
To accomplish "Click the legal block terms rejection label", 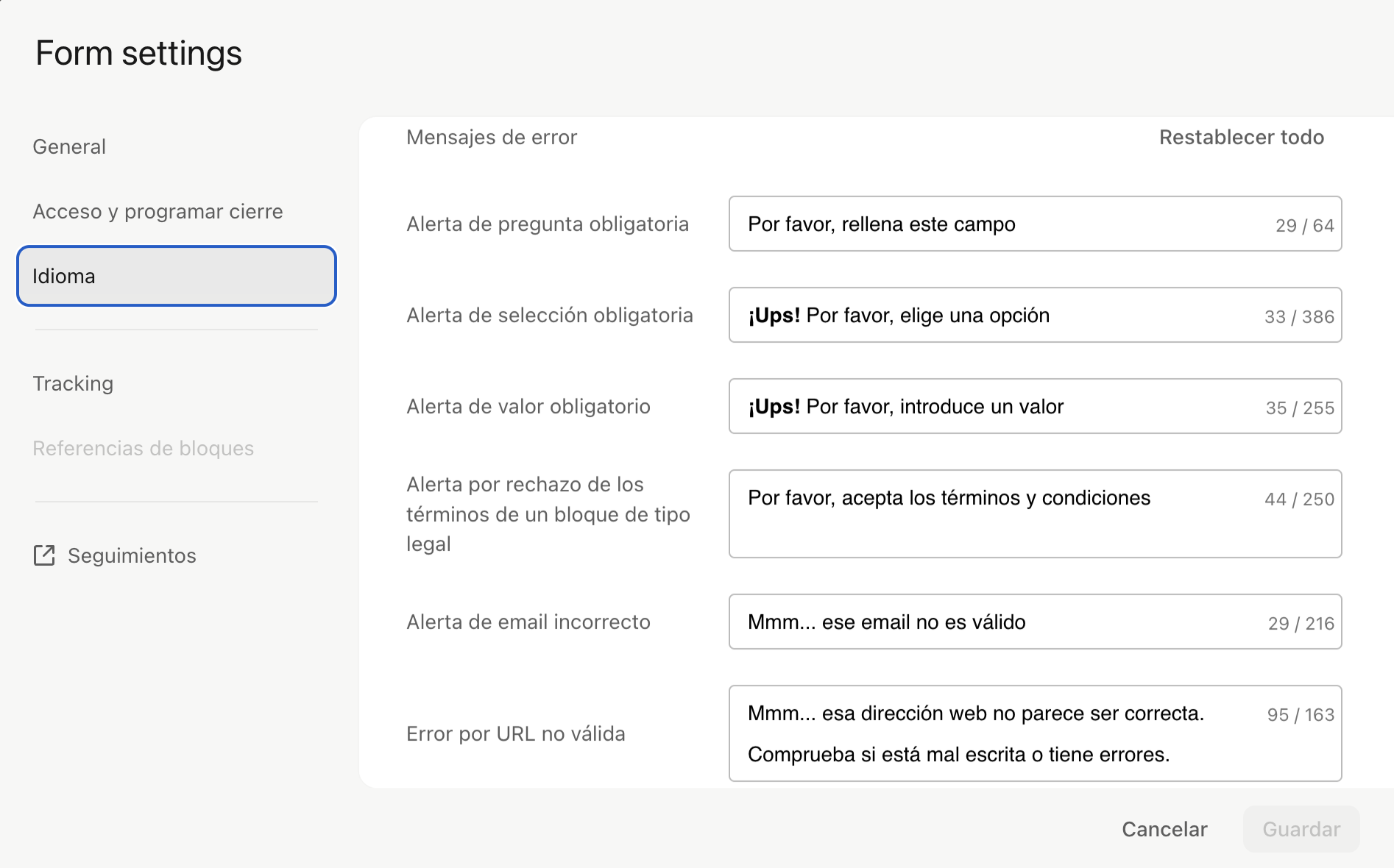I will tap(548, 514).
